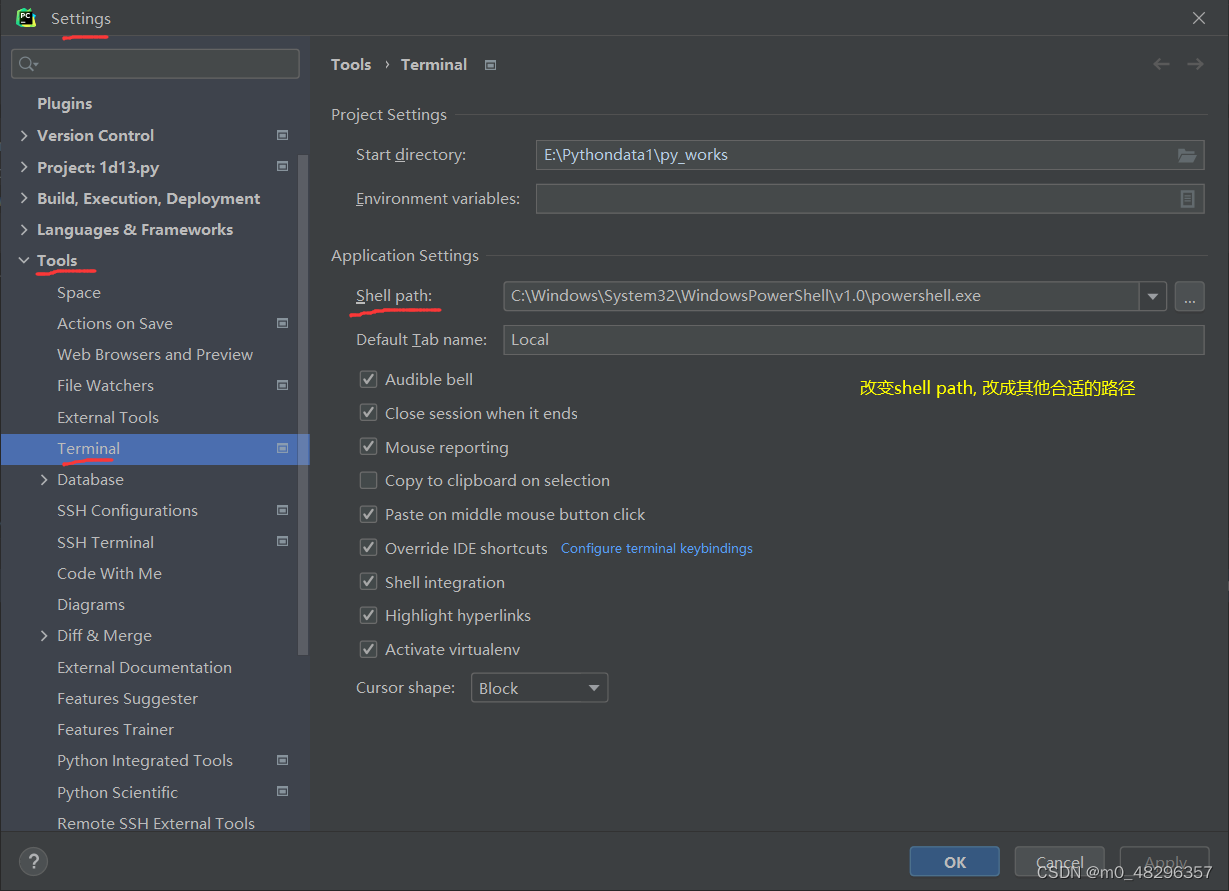Screen dimensions: 1229x891
Task: Expand the Database tree node
Action: coord(43,479)
